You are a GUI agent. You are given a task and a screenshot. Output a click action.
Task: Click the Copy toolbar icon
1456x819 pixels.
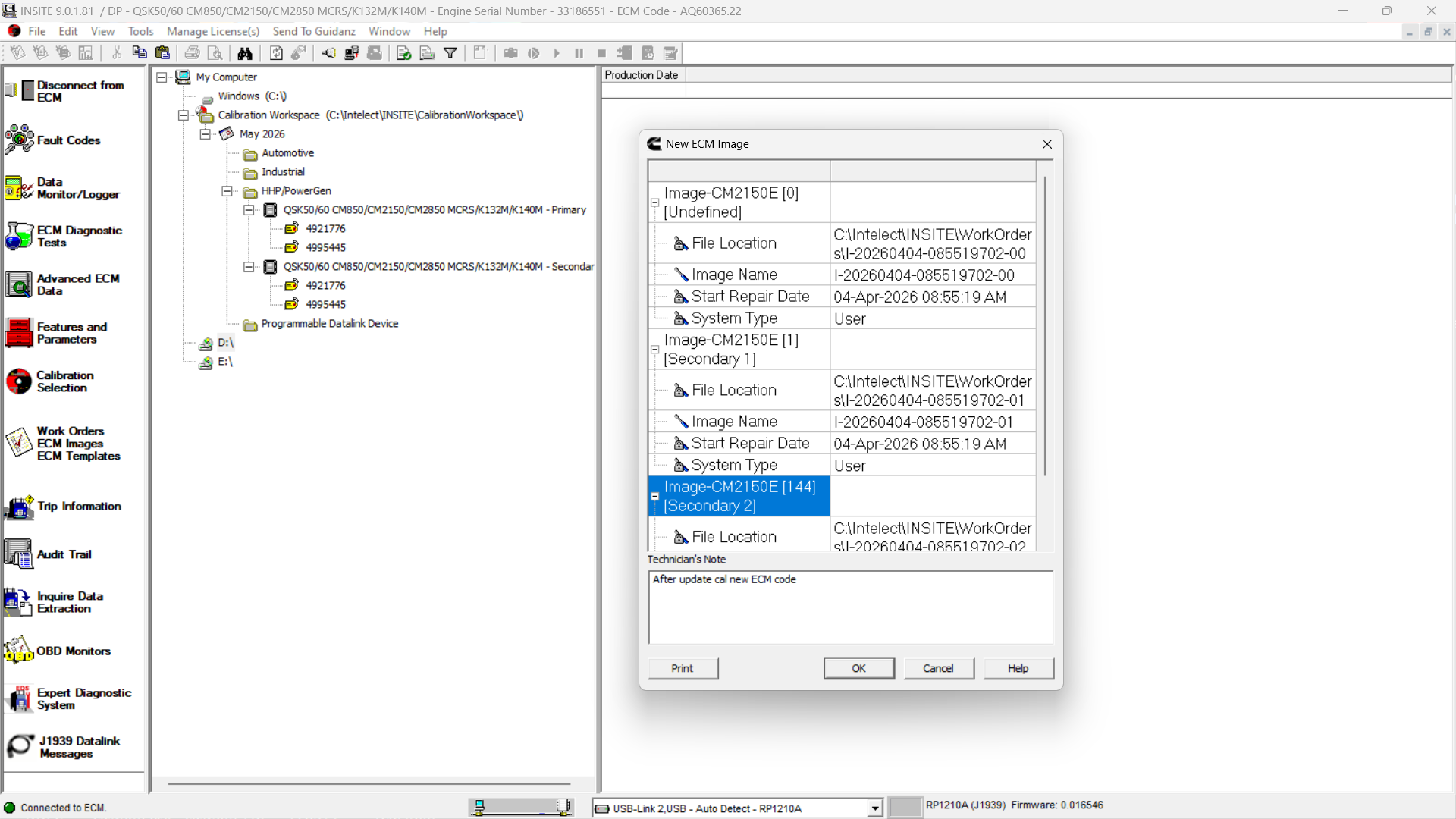point(140,53)
